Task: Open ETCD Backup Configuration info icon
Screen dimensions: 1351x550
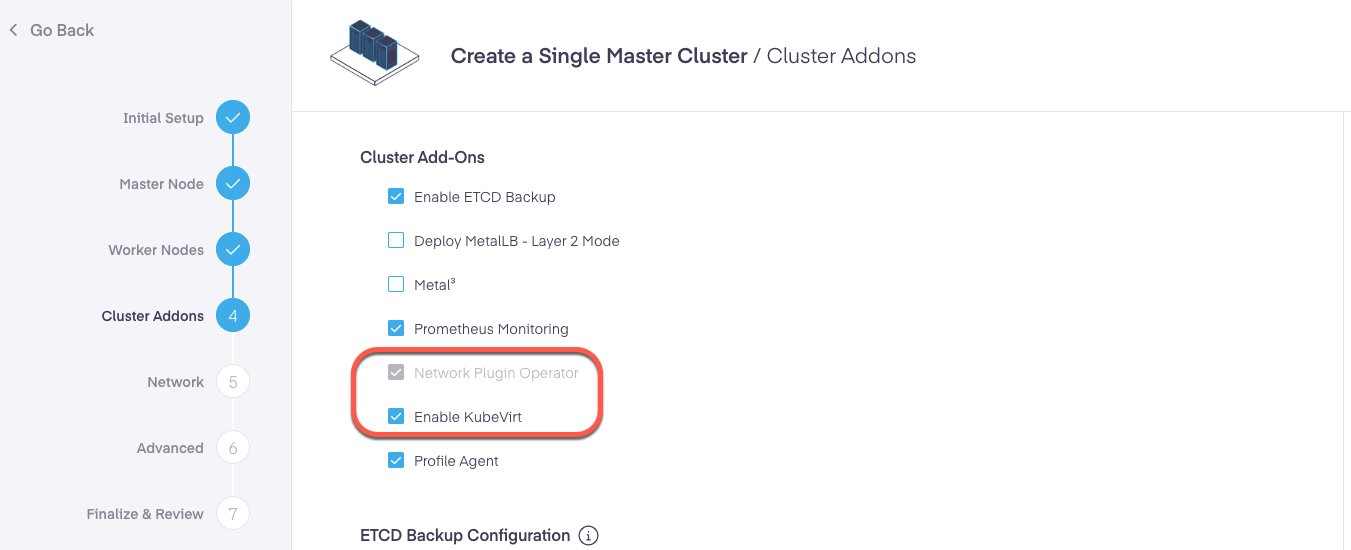Action: (x=589, y=536)
